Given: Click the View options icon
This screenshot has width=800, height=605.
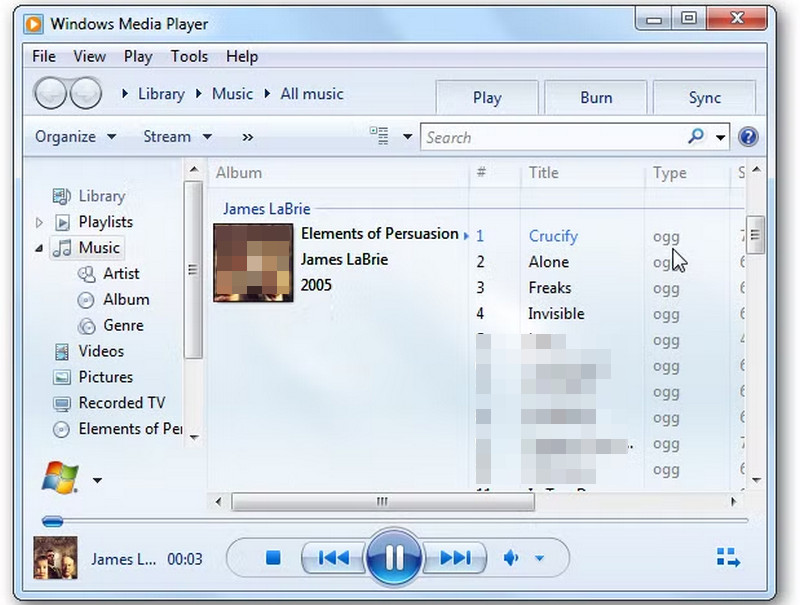Looking at the screenshot, I should coord(379,136).
